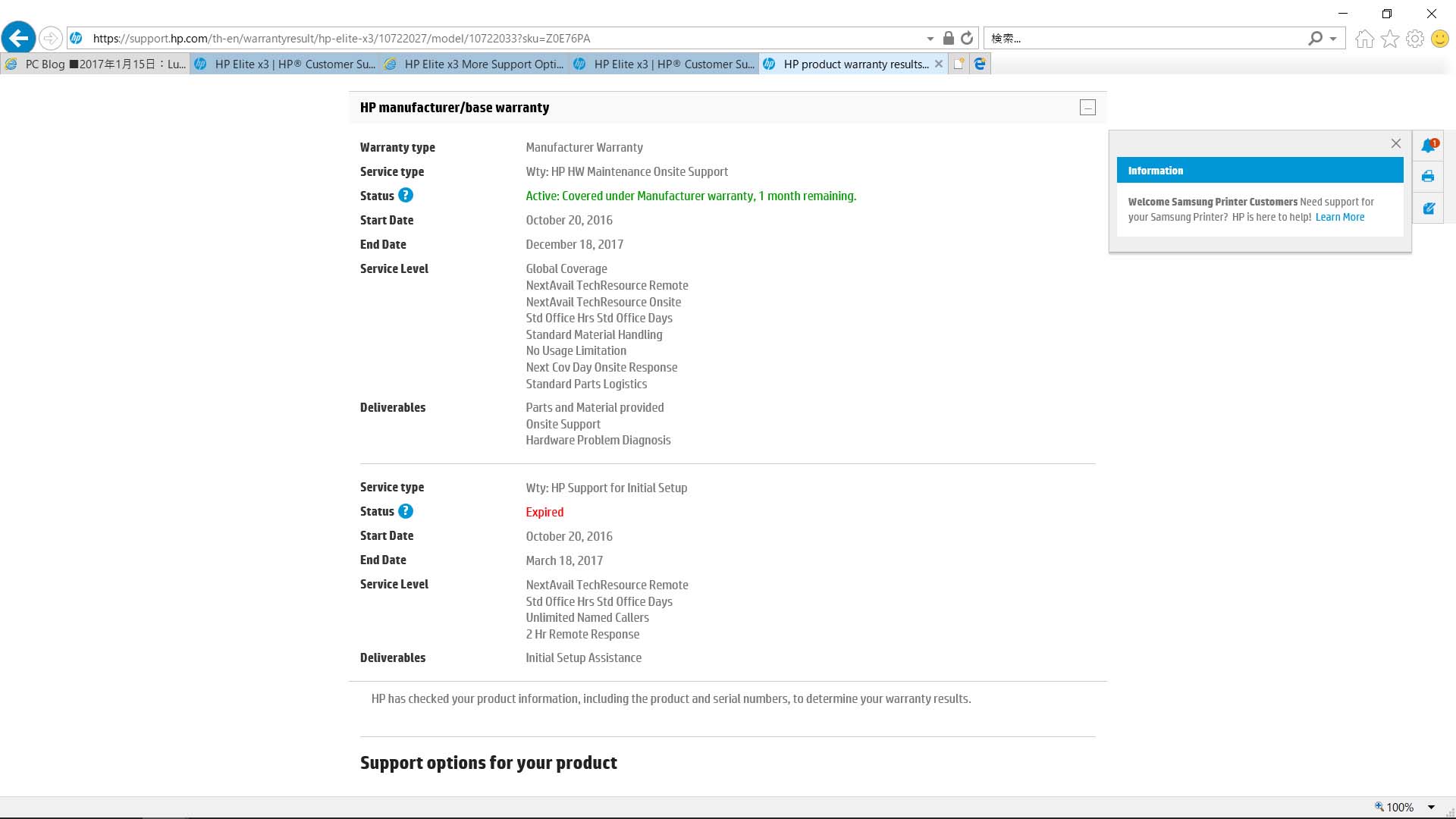Click '2 Hr Remote Response' entry
The height and width of the screenshot is (819, 1456).
pos(582,634)
